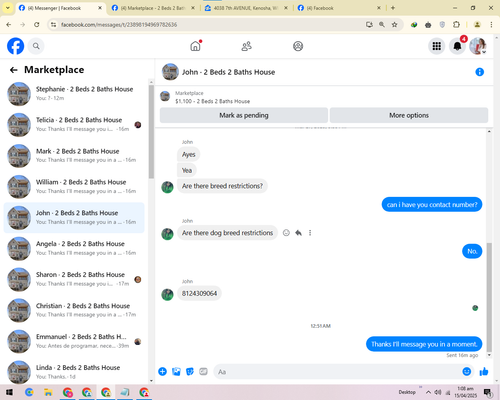Choose a GIF with the GIF icon
Screen dimensions: 500x400
tap(203, 371)
